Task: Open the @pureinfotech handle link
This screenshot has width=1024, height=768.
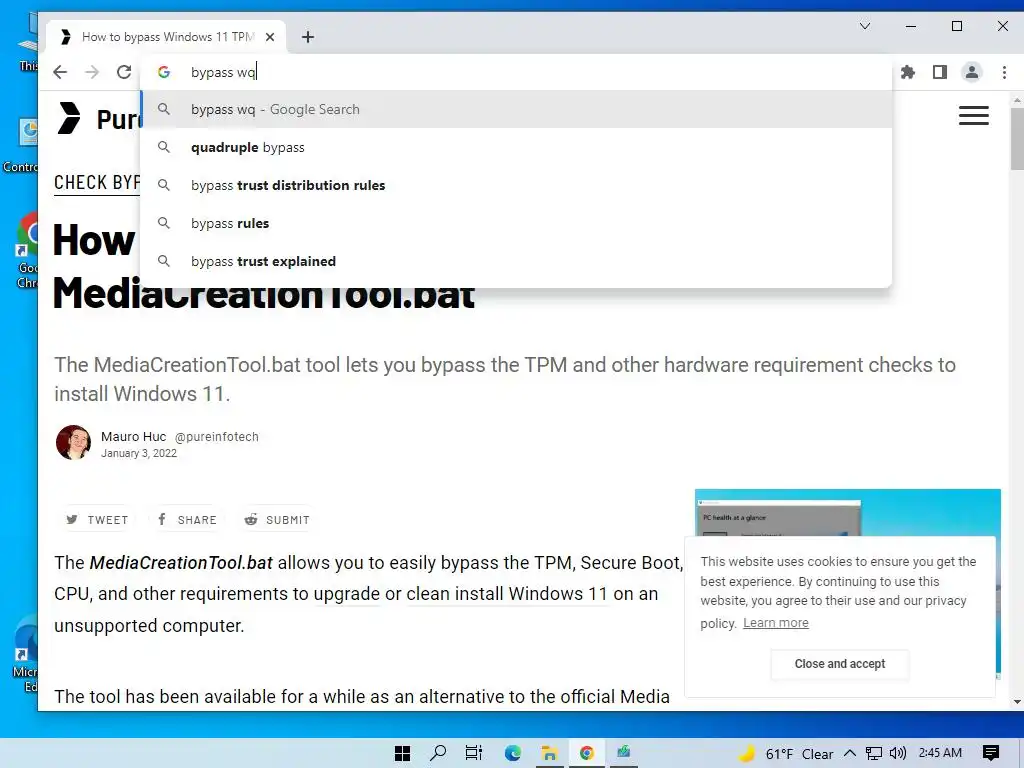Action: [217, 436]
